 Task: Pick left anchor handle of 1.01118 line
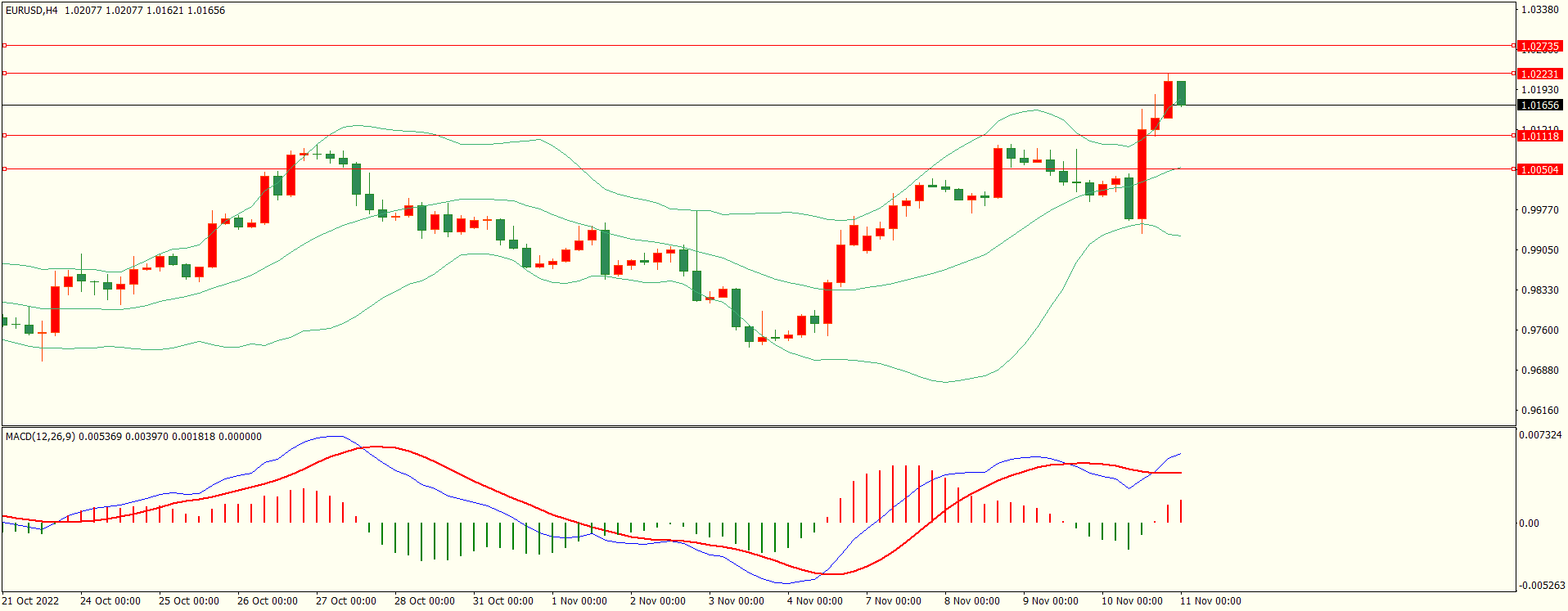click(4, 136)
